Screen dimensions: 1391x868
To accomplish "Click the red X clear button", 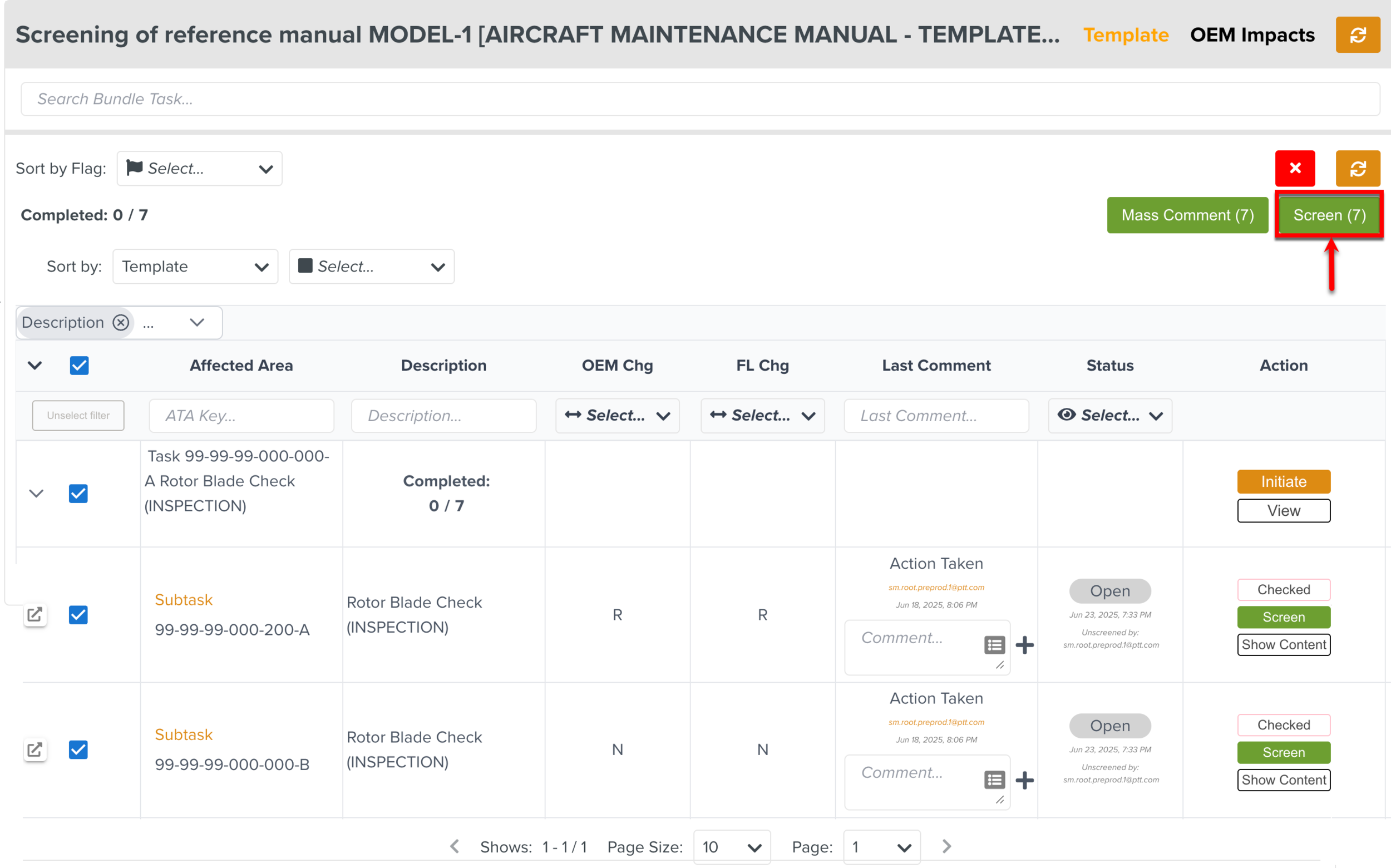I will coord(1295,168).
